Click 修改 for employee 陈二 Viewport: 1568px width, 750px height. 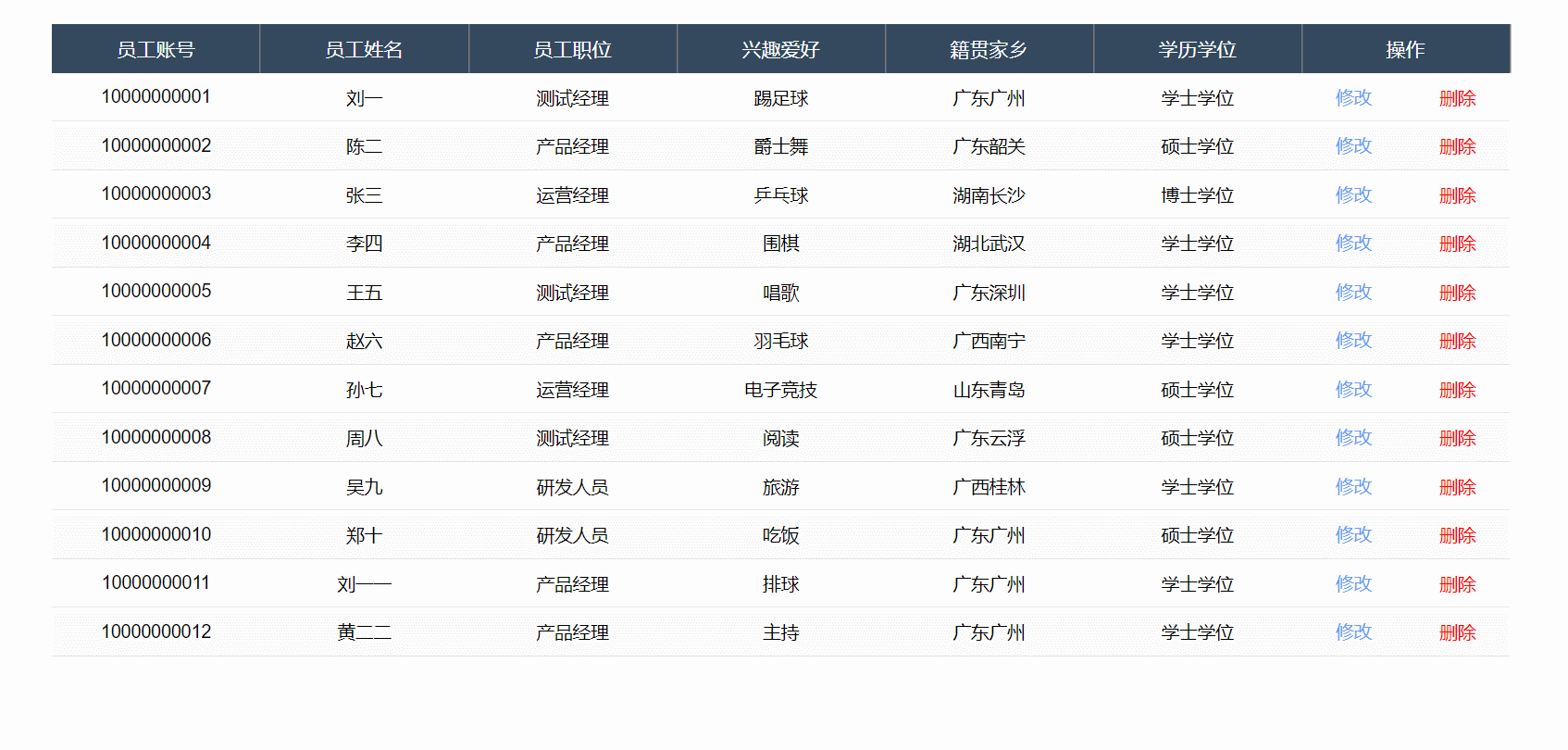pyautogui.click(x=1353, y=146)
